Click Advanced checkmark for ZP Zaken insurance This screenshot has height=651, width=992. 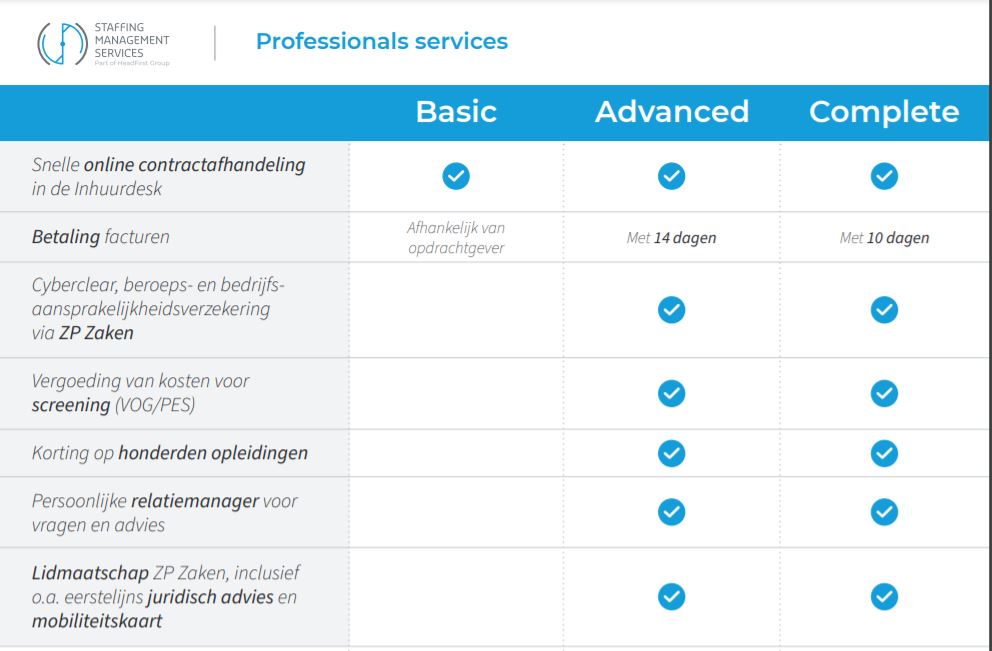click(671, 310)
